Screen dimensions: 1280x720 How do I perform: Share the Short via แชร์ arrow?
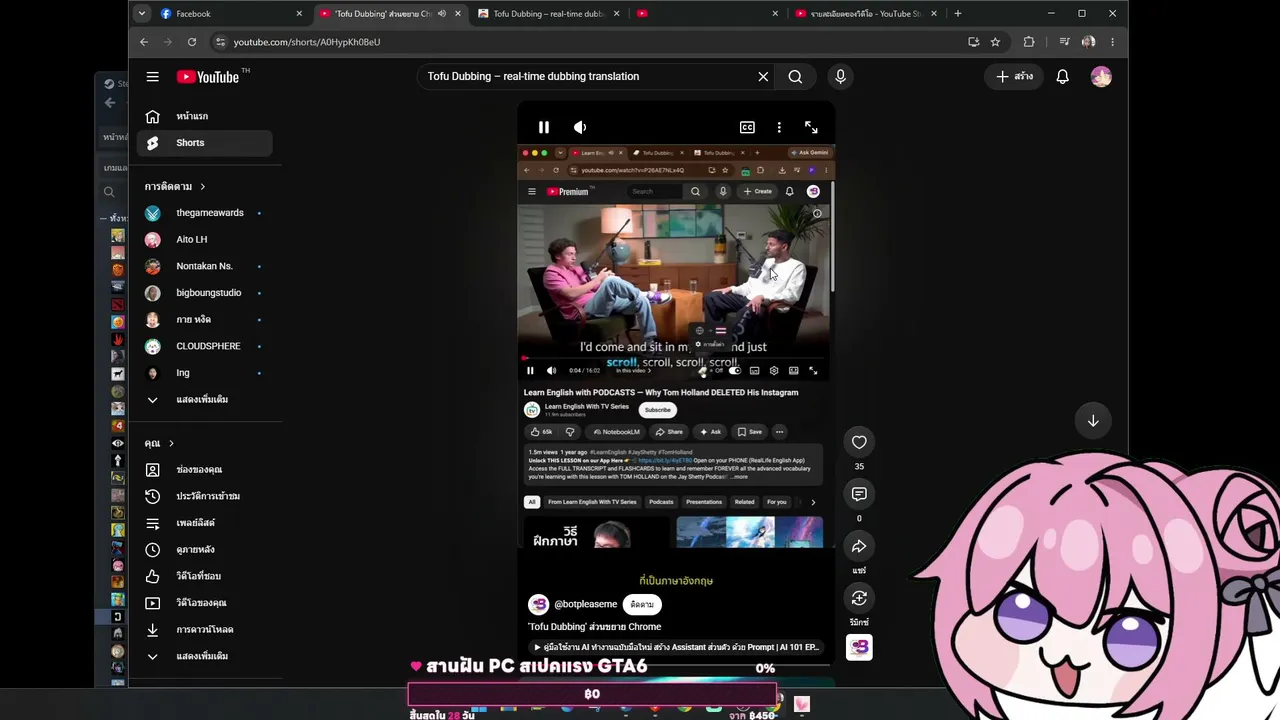pos(859,546)
